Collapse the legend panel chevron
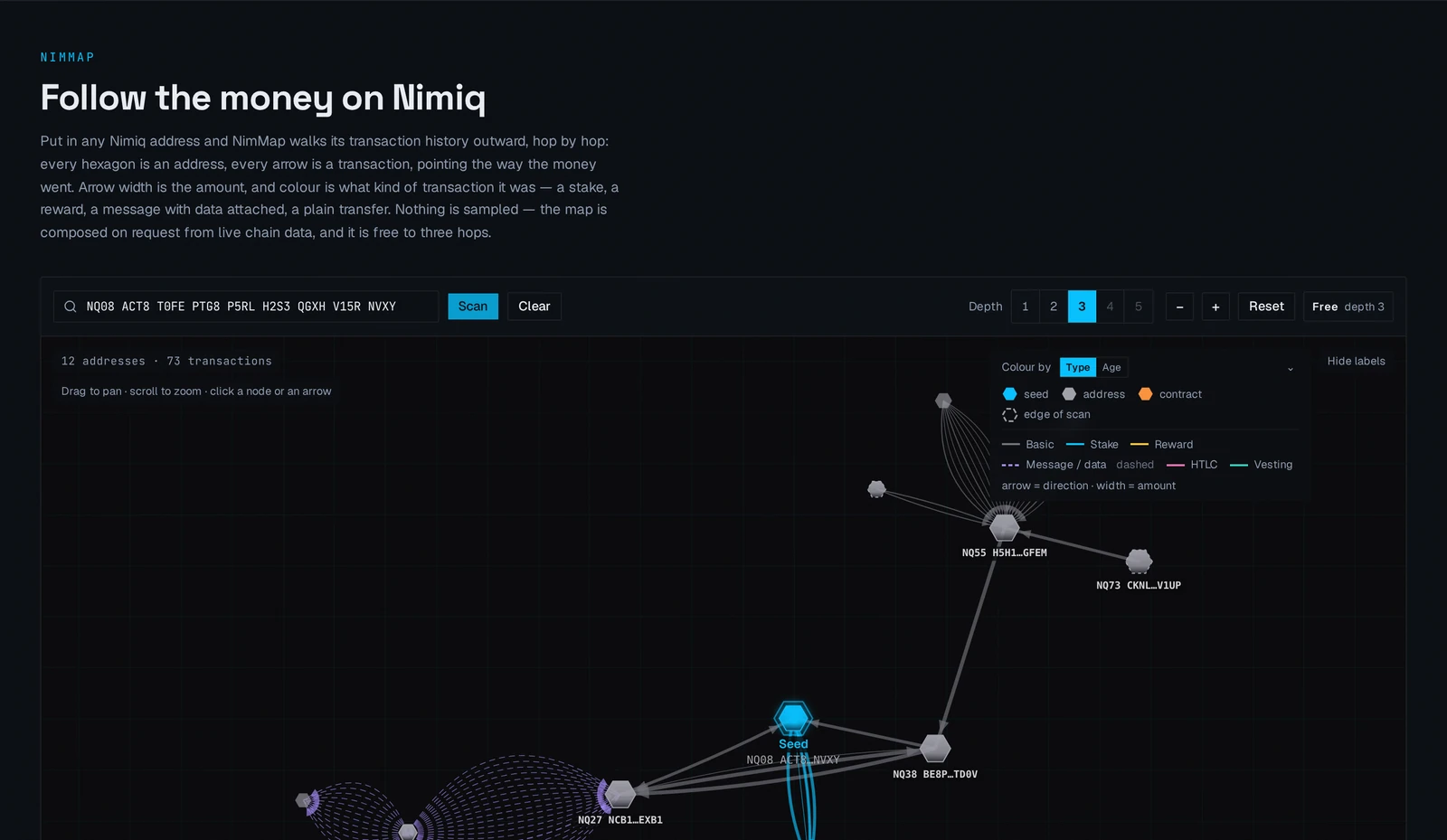 pyautogui.click(x=1291, y=368)
